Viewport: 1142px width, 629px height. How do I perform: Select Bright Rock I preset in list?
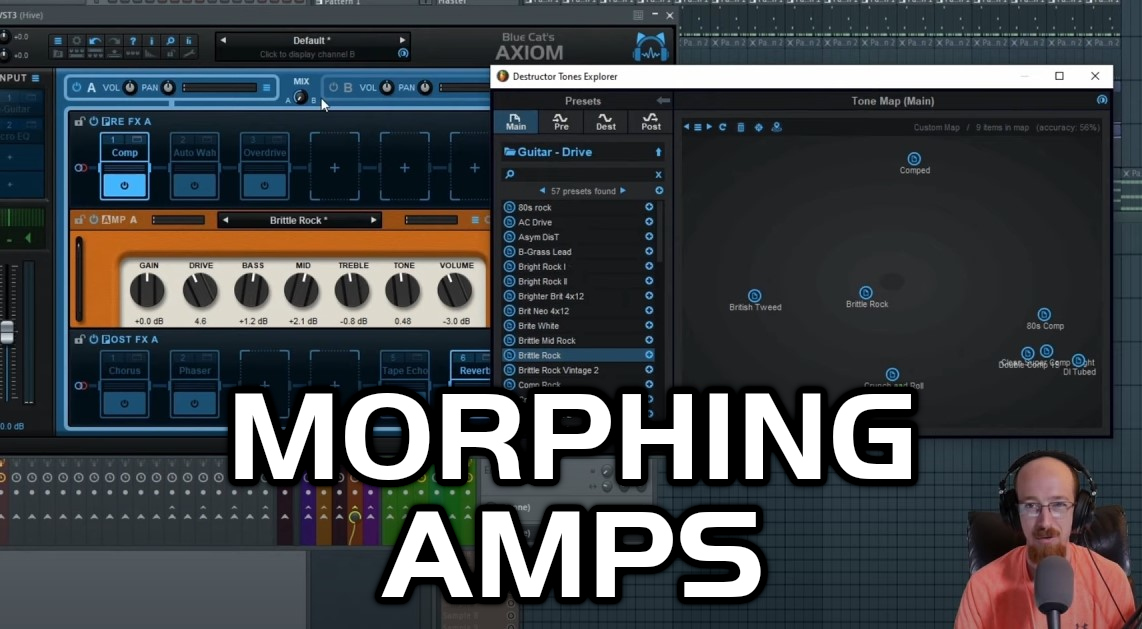pos(578,266)
